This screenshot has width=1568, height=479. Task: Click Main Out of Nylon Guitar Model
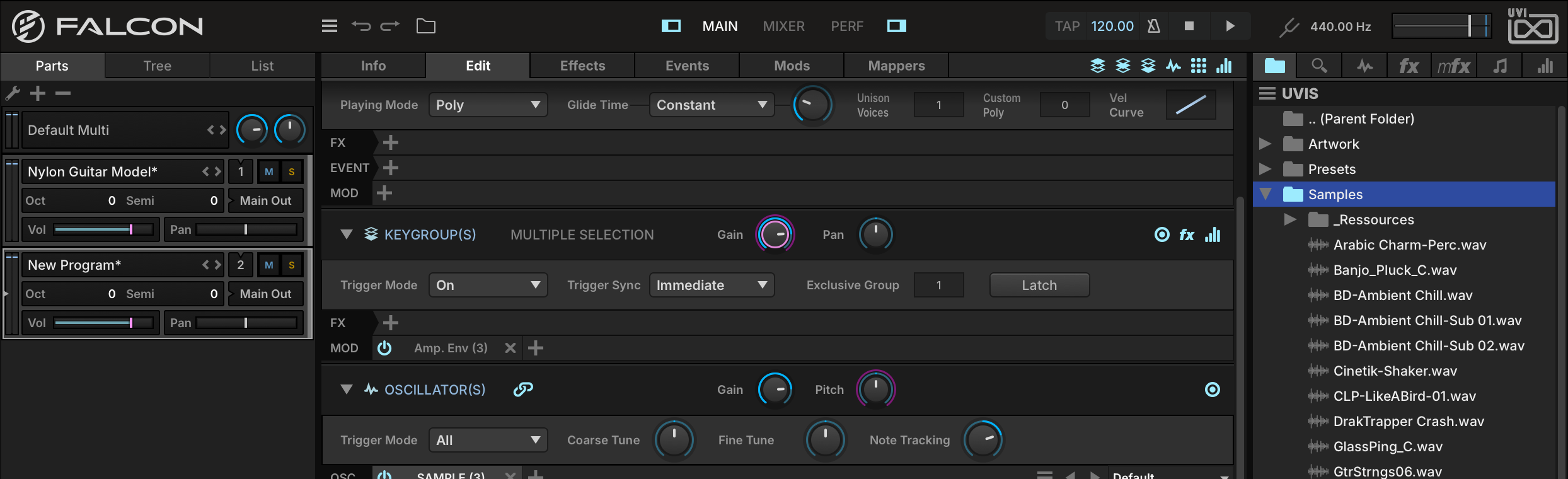pyautogui.click(x=265, y=200)
